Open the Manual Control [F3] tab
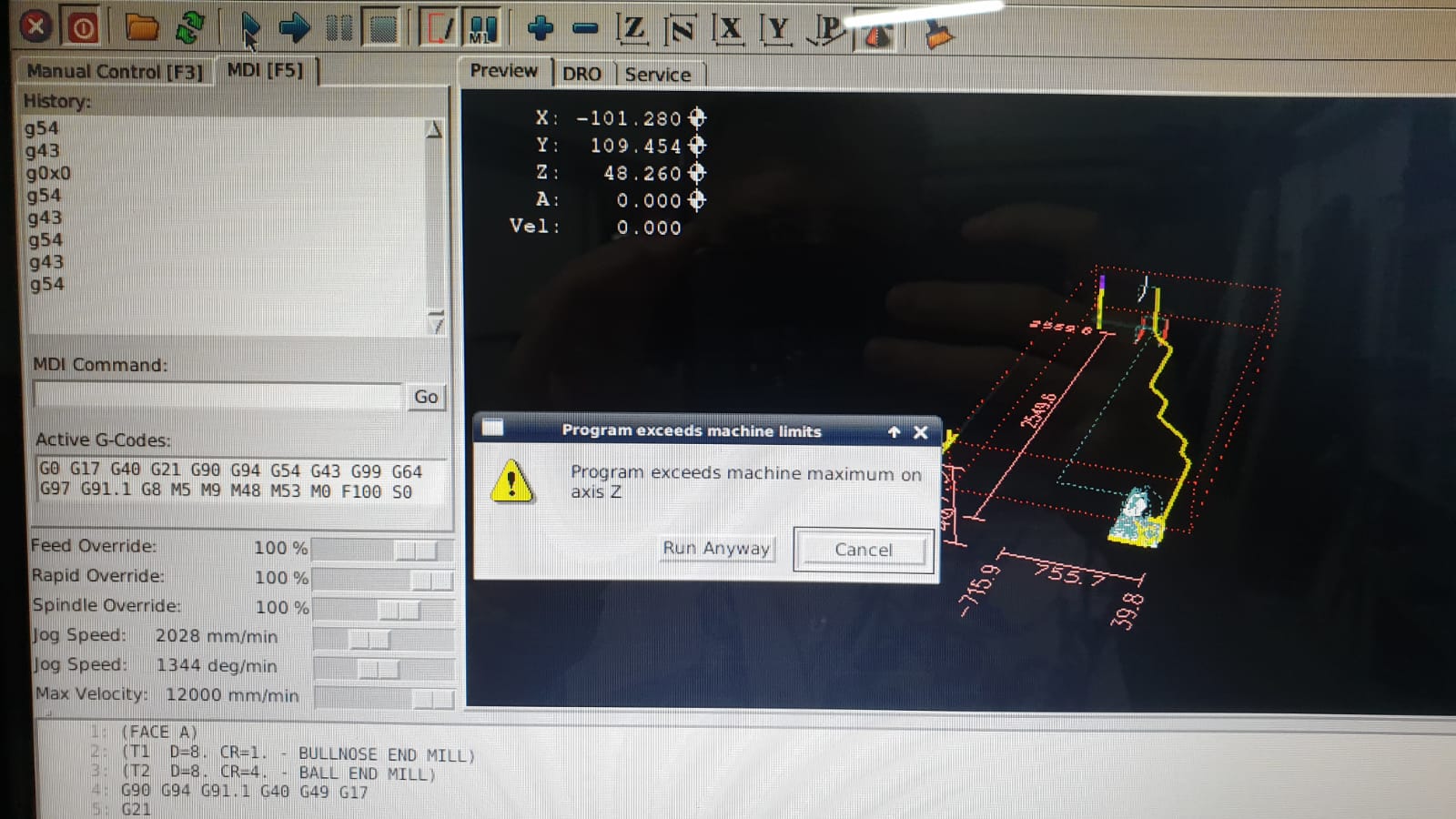 116,70
